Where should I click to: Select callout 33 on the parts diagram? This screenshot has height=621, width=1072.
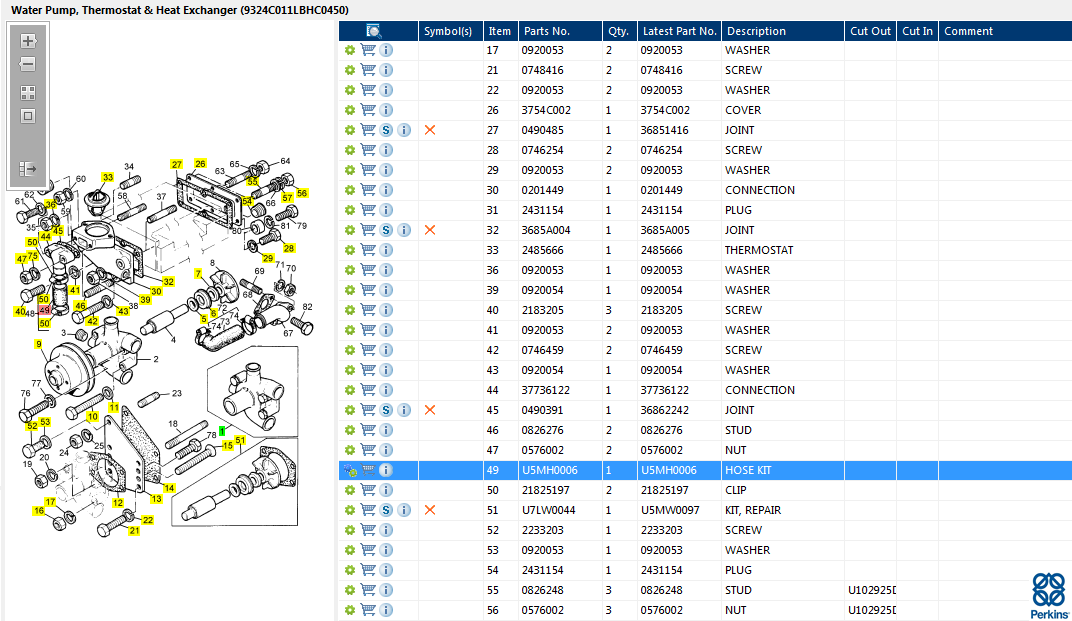click(107, 177)
